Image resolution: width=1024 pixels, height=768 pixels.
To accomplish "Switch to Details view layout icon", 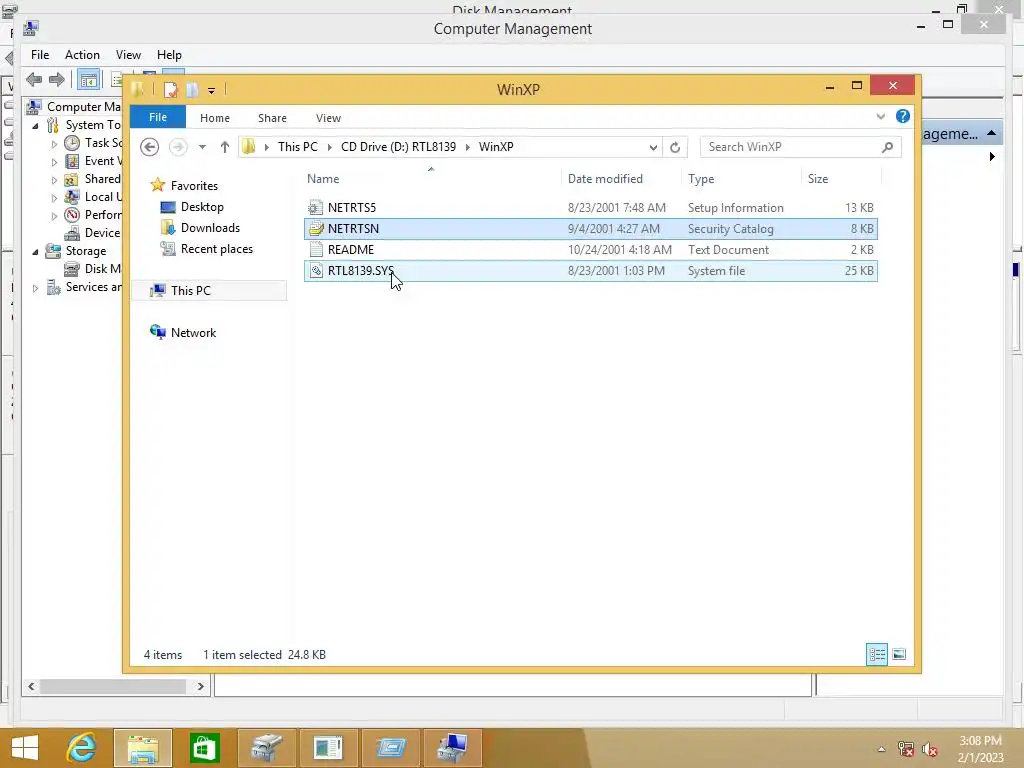I will (876, 654).
